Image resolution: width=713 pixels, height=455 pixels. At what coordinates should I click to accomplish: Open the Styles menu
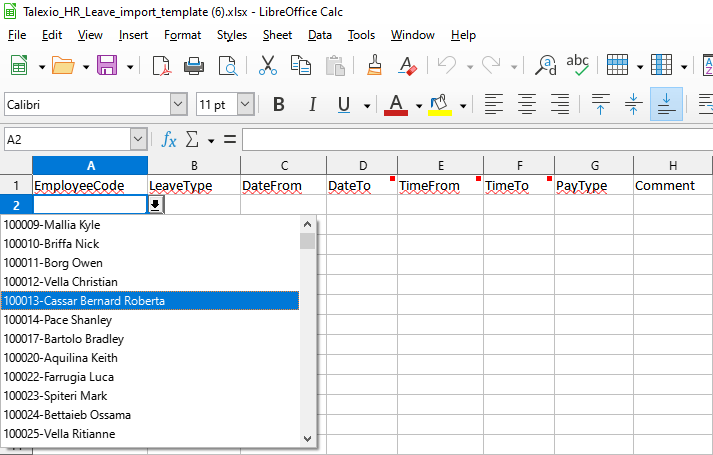[232, 35]
